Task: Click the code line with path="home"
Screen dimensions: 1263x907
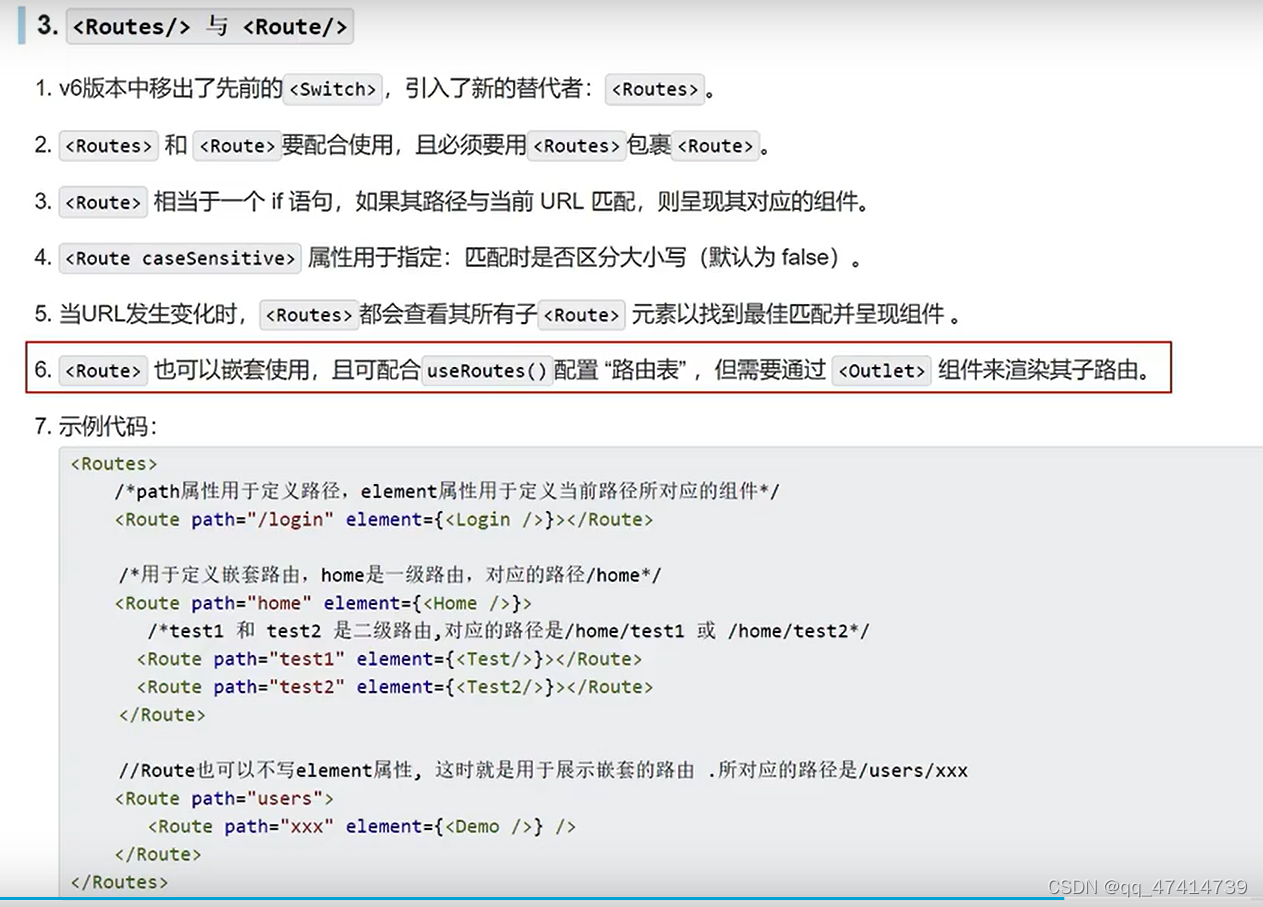Action: (323, 603)
